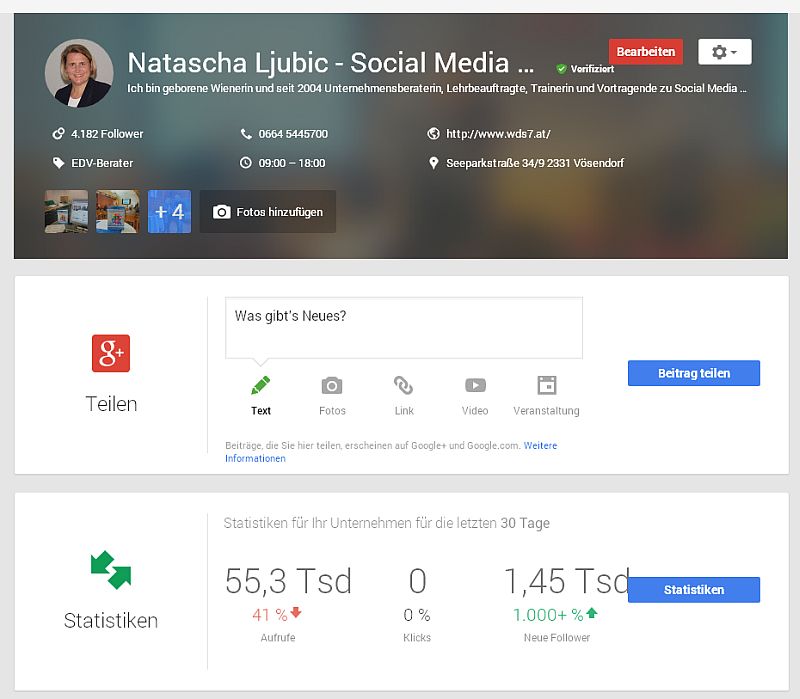Screen dimensions: 800x699
Task: Pick the Video play icon
Action: click(475, 385)
